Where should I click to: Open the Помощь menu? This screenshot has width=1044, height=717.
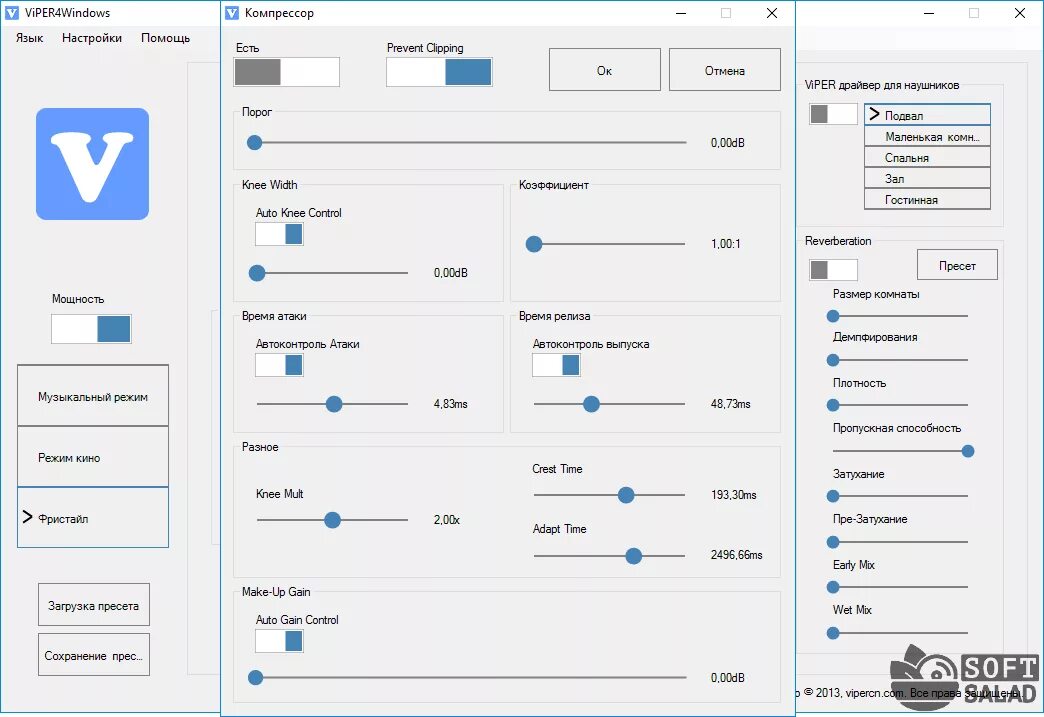click(x=165, y=38)
